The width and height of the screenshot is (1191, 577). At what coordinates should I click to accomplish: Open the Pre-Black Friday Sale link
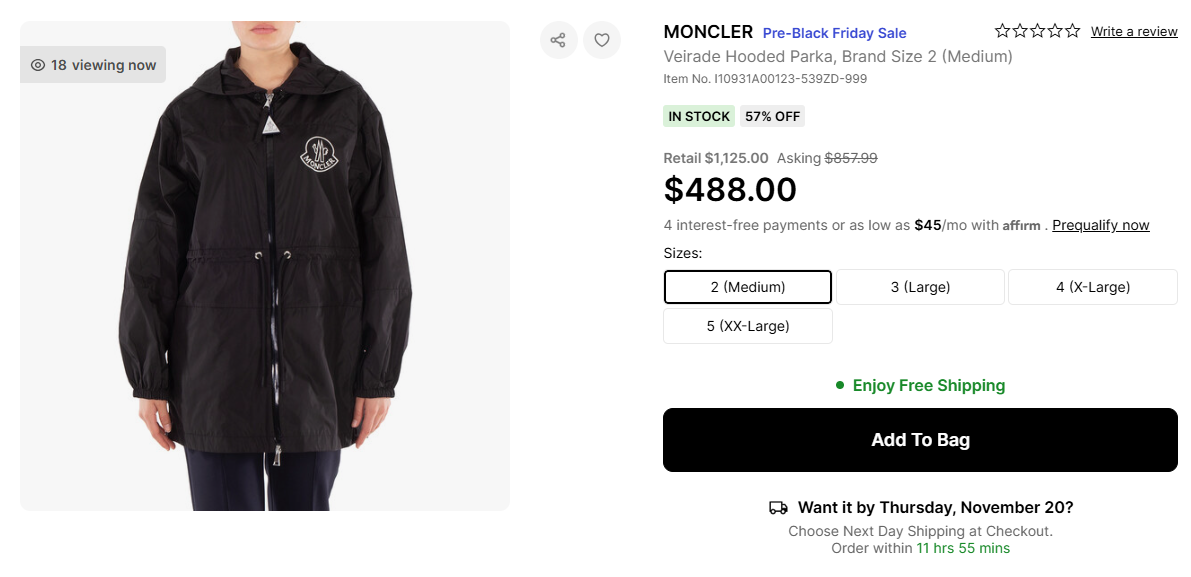pyautogui.click(x=835, y=33)
